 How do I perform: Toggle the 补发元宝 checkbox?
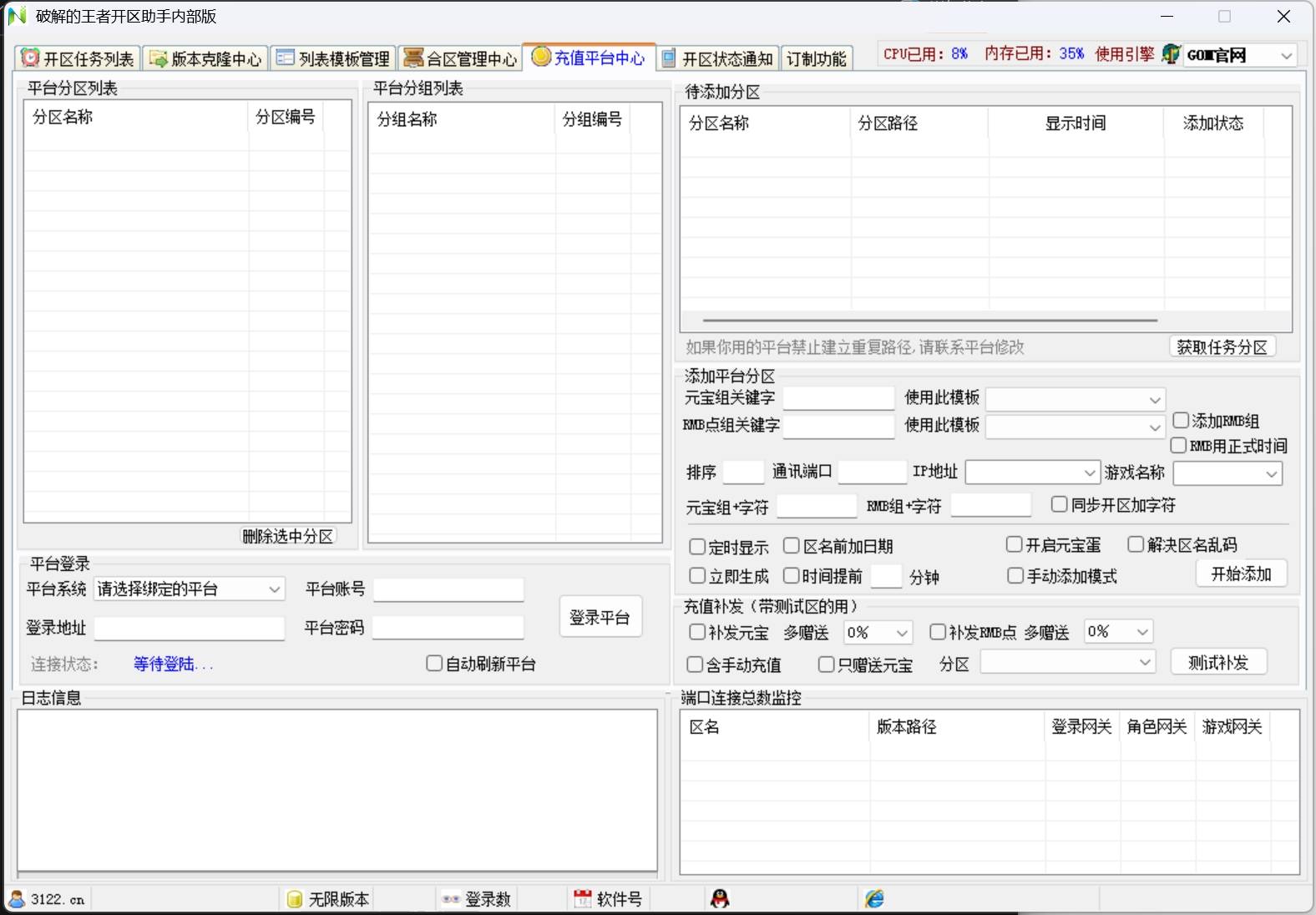click(x=697, y=632)
